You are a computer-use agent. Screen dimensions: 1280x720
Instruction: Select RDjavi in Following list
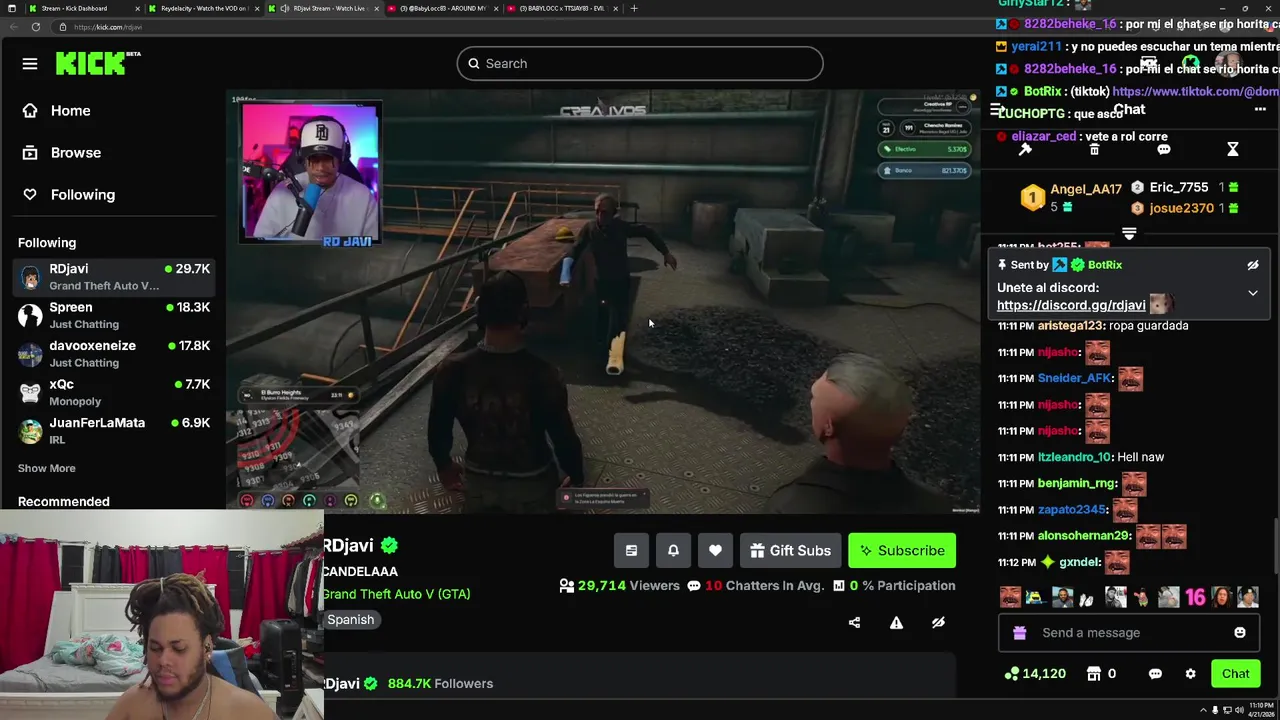point(114,277)
